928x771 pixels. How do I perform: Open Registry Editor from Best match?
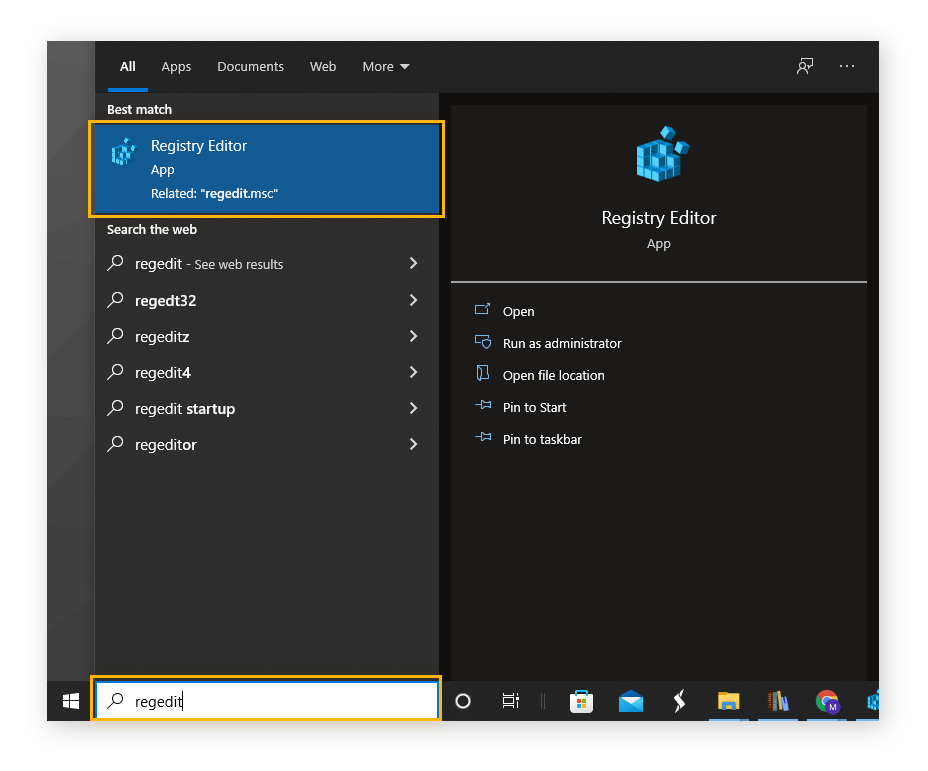coord(265,168)
